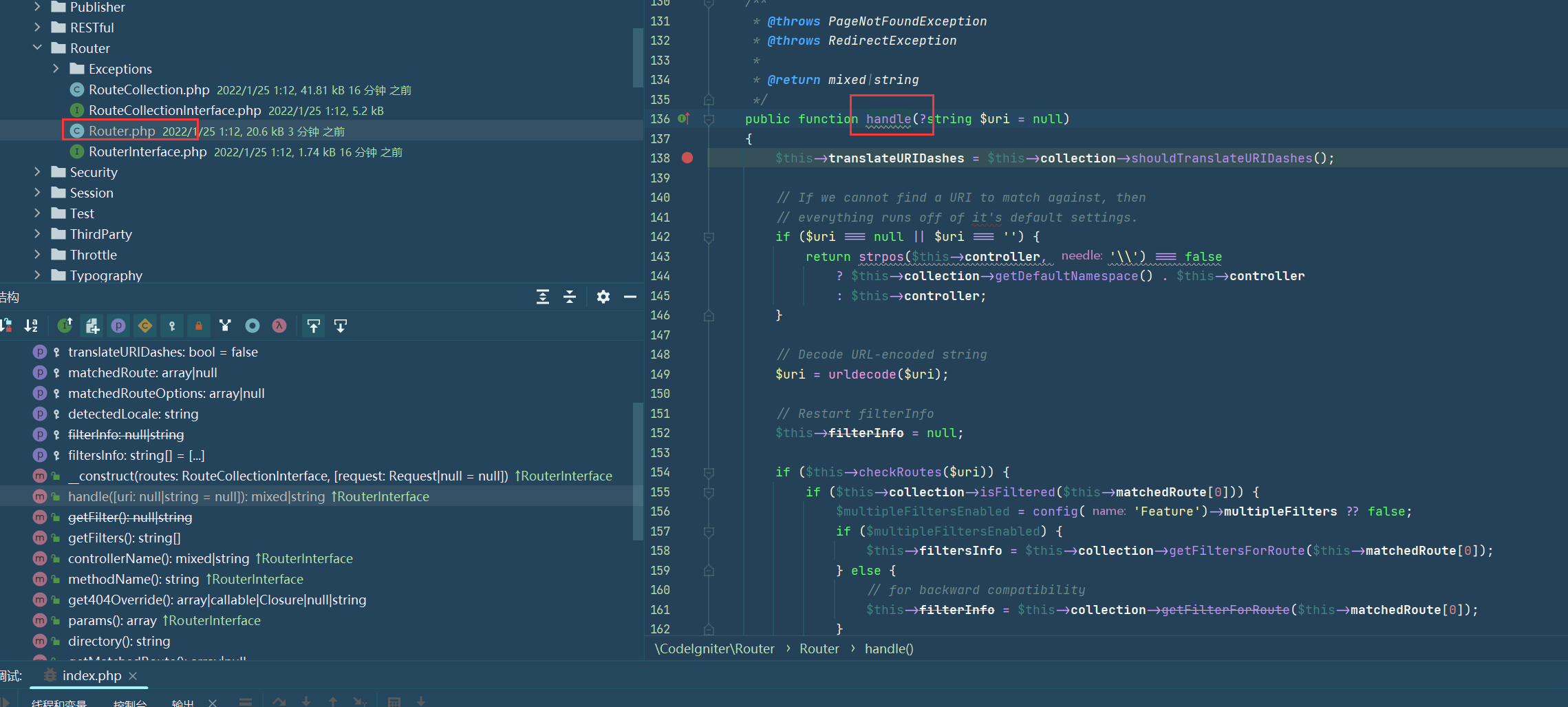Expand the Publisher folder
1568x707 pixels.
click(37, 7)
